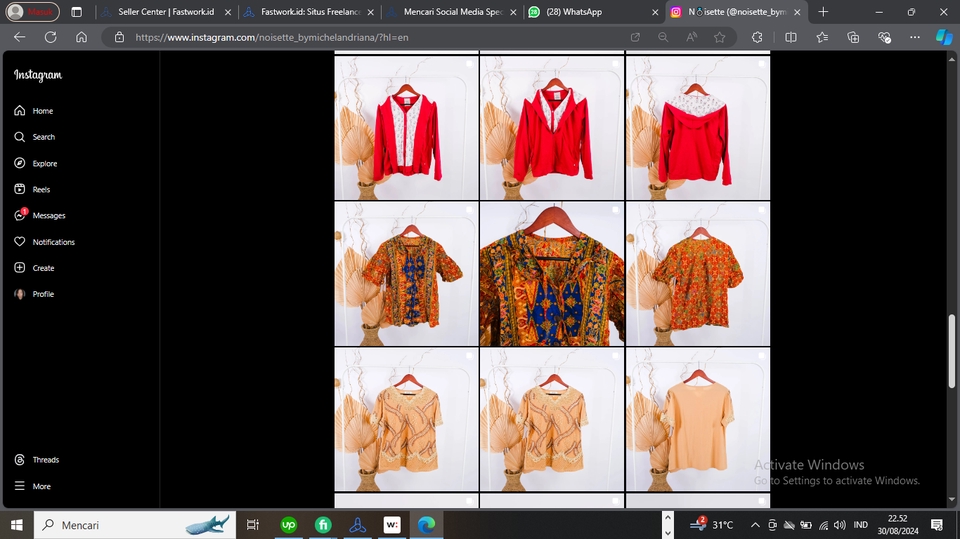Click the Instagram logo
This screenshot has height=539, width=960.
[38, 75]
